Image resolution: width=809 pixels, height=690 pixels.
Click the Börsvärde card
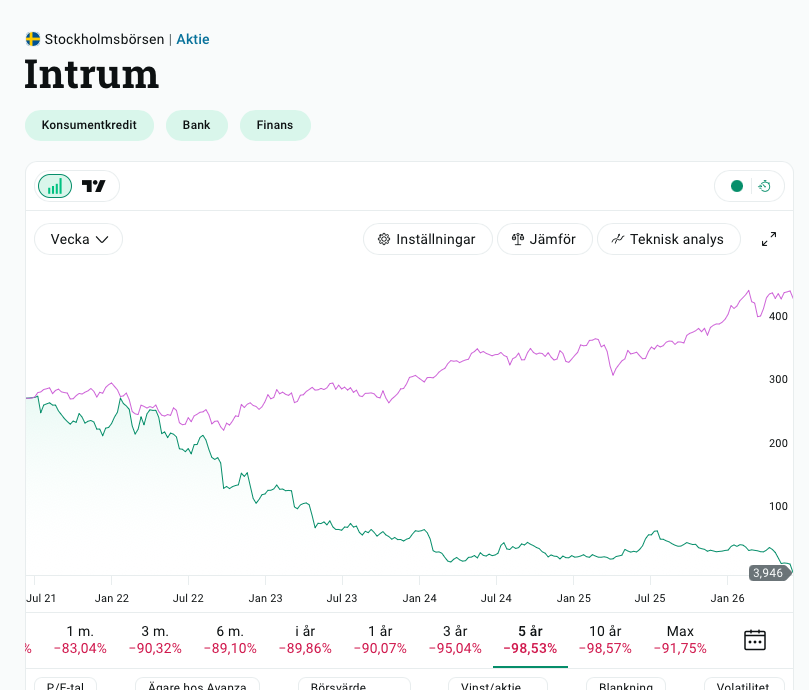[x=354, y=684]
